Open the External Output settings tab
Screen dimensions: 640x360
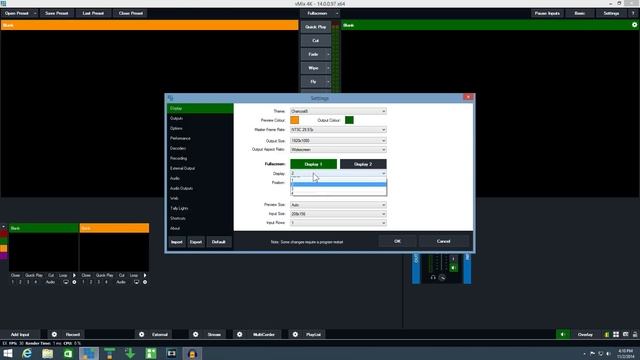coord(200,168)
